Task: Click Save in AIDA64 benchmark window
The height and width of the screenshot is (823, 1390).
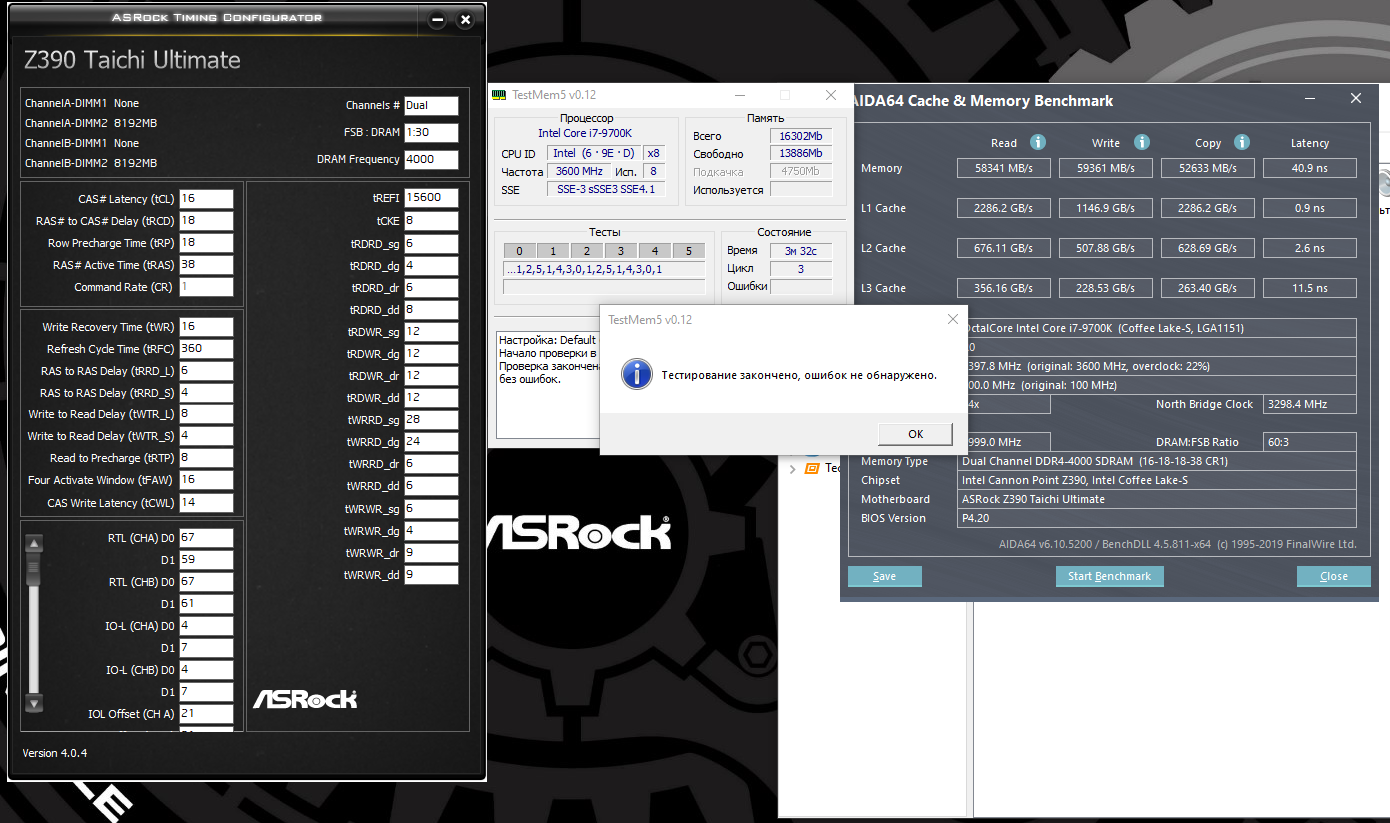Action: (884, 576)
